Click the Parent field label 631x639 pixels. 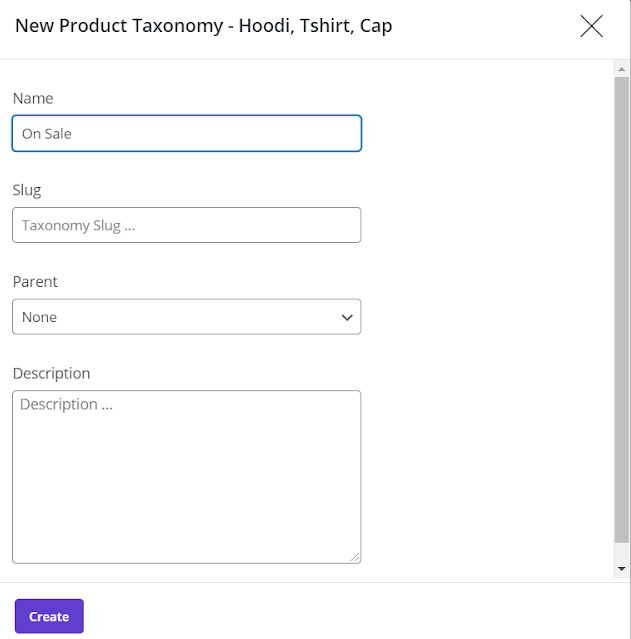[35, 282]
